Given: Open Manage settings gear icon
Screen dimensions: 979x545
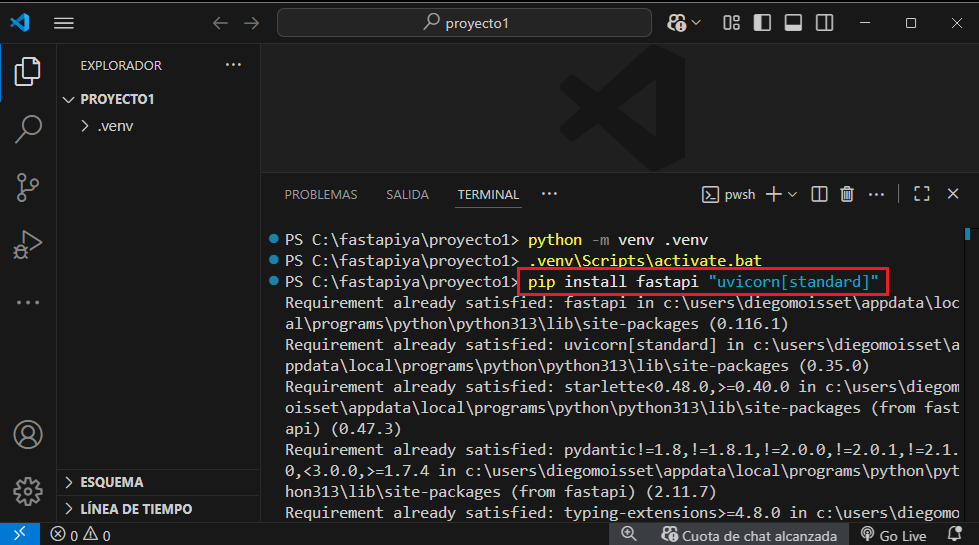Looking at the screenshot, I should 28,492.
